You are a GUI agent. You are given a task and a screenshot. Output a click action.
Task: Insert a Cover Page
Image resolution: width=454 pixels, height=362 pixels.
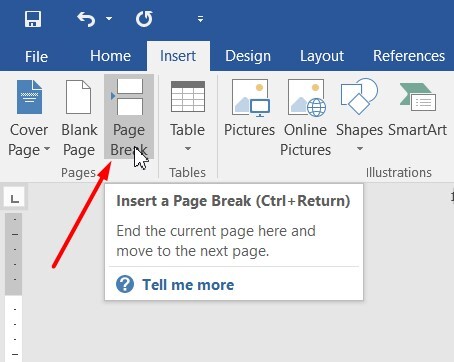point(29,118)
